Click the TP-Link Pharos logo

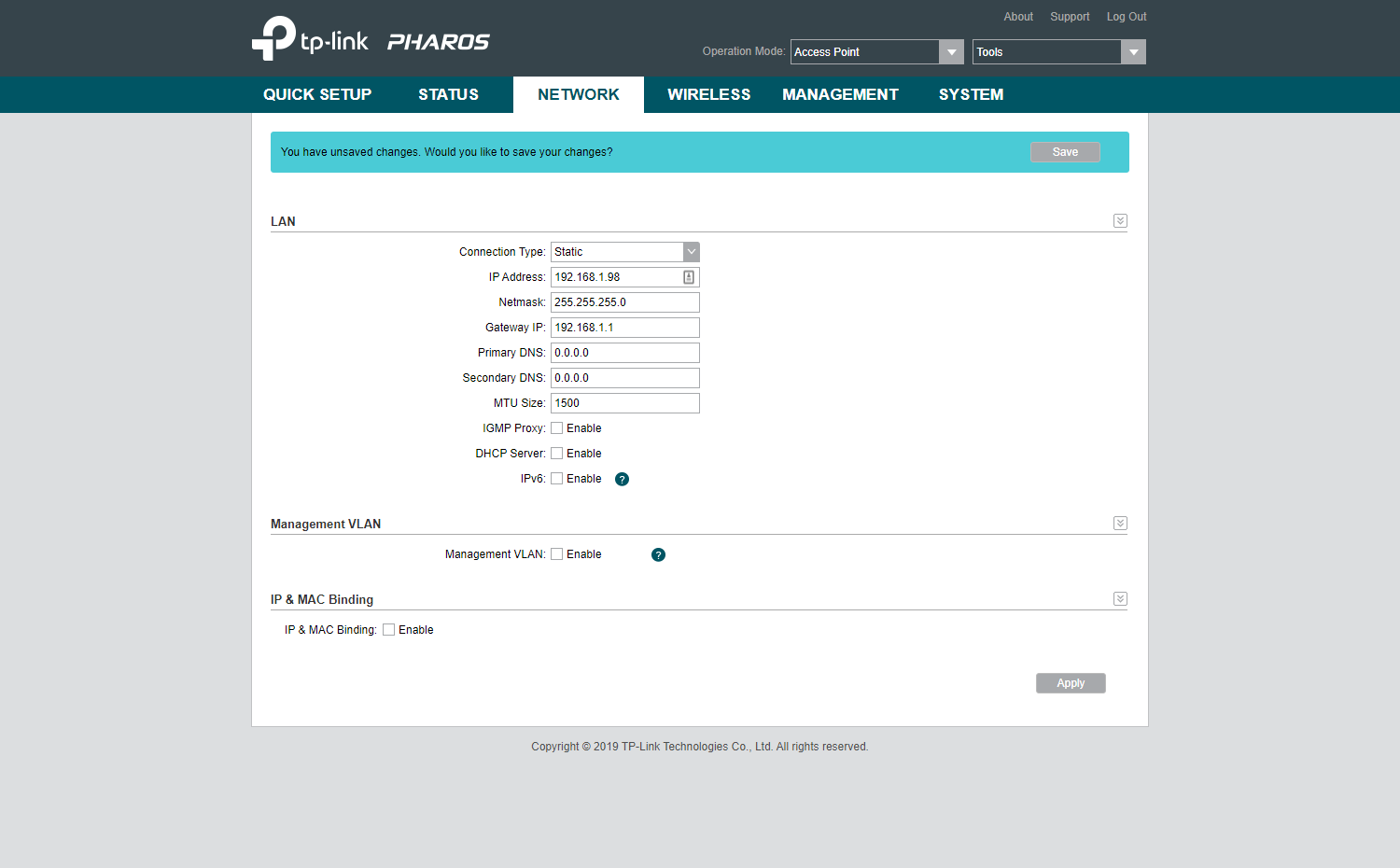pos(371,39)
